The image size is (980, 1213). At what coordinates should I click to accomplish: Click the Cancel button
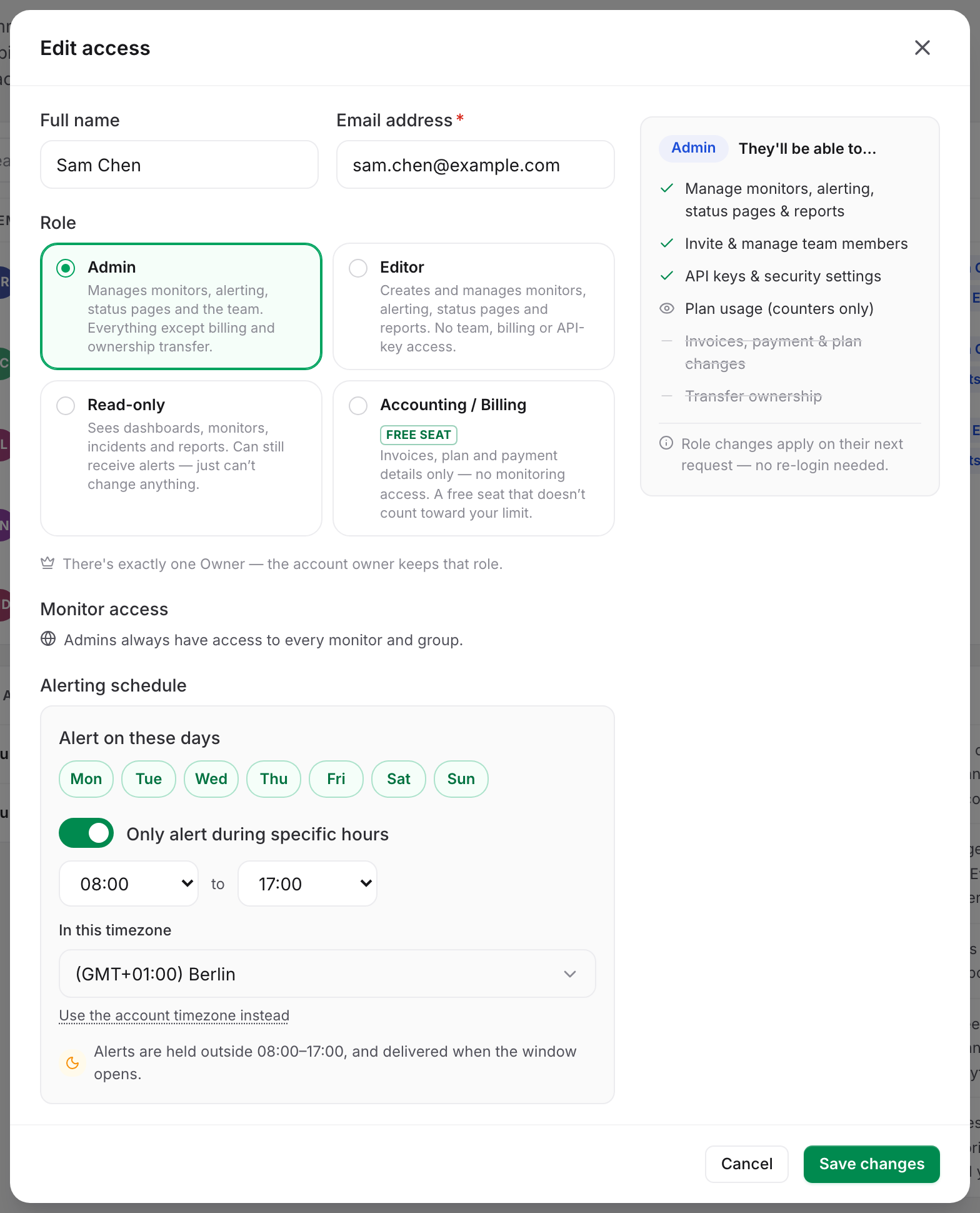[747, 1164]
